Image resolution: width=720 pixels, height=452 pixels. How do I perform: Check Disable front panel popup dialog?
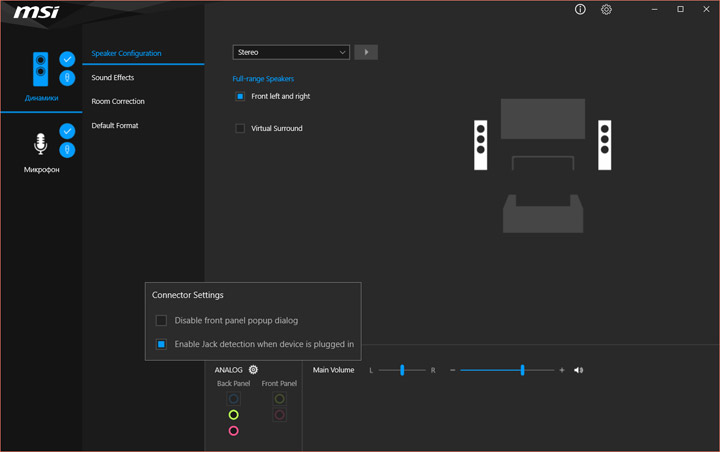161,320
